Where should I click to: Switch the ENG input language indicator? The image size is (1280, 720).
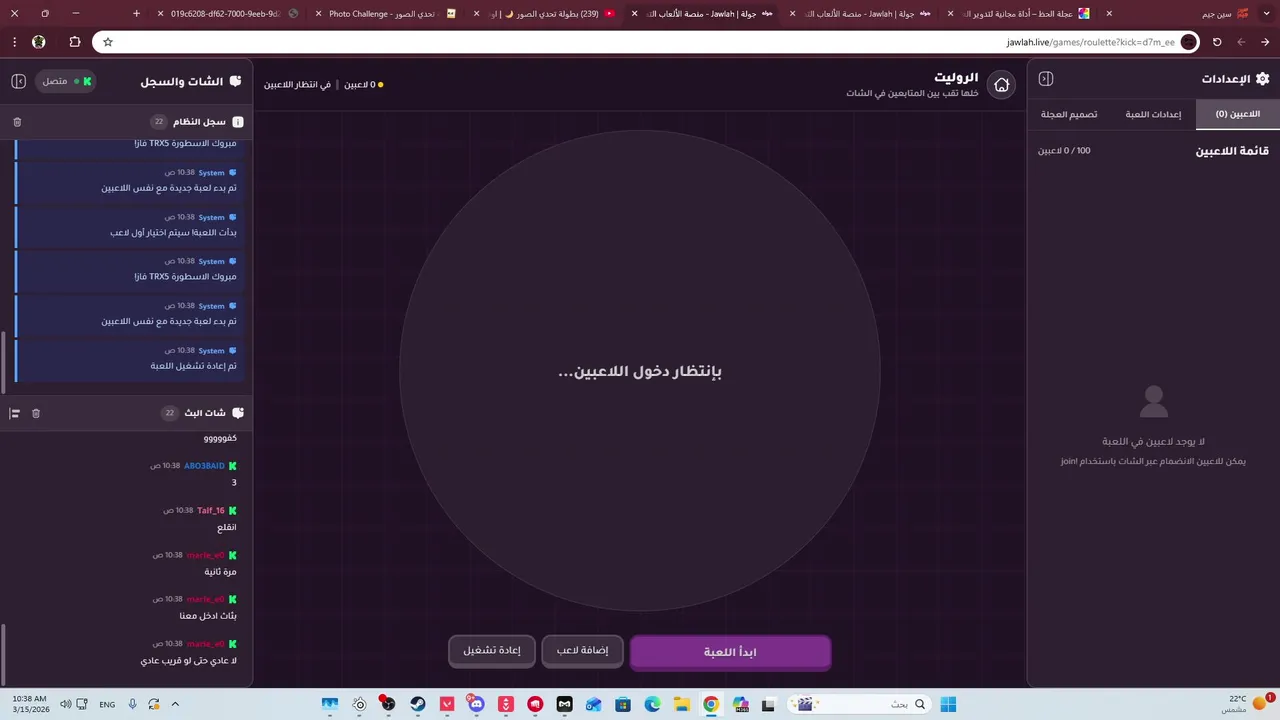tap(107, 704)
